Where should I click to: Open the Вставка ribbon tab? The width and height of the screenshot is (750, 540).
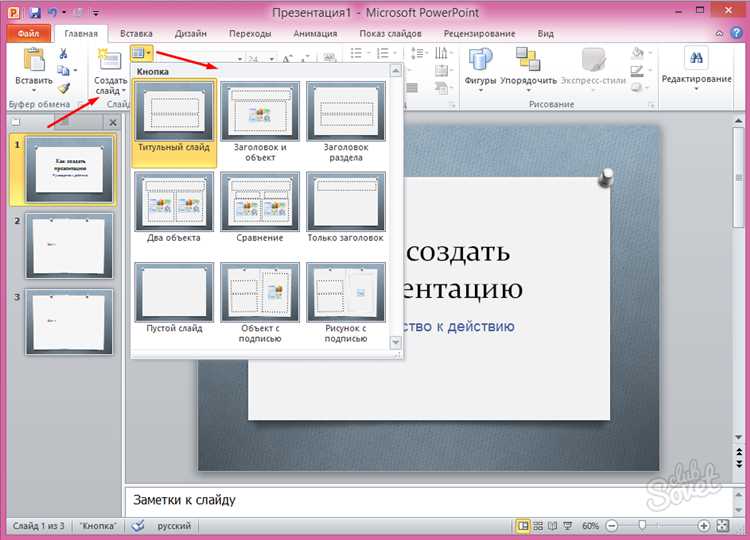[136, 33]
